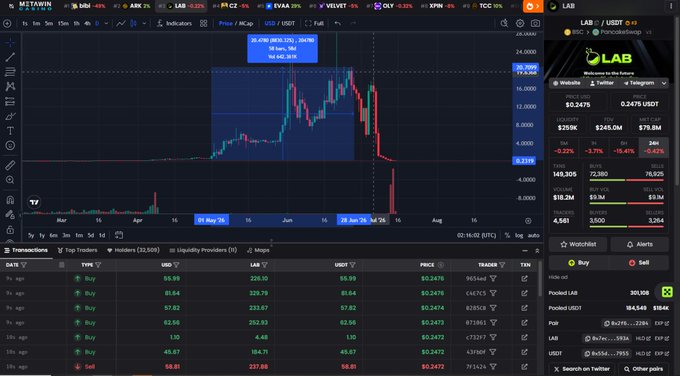680x376 pixels.
Task: Select the trend line drawing tool
Action: [10, 57]
